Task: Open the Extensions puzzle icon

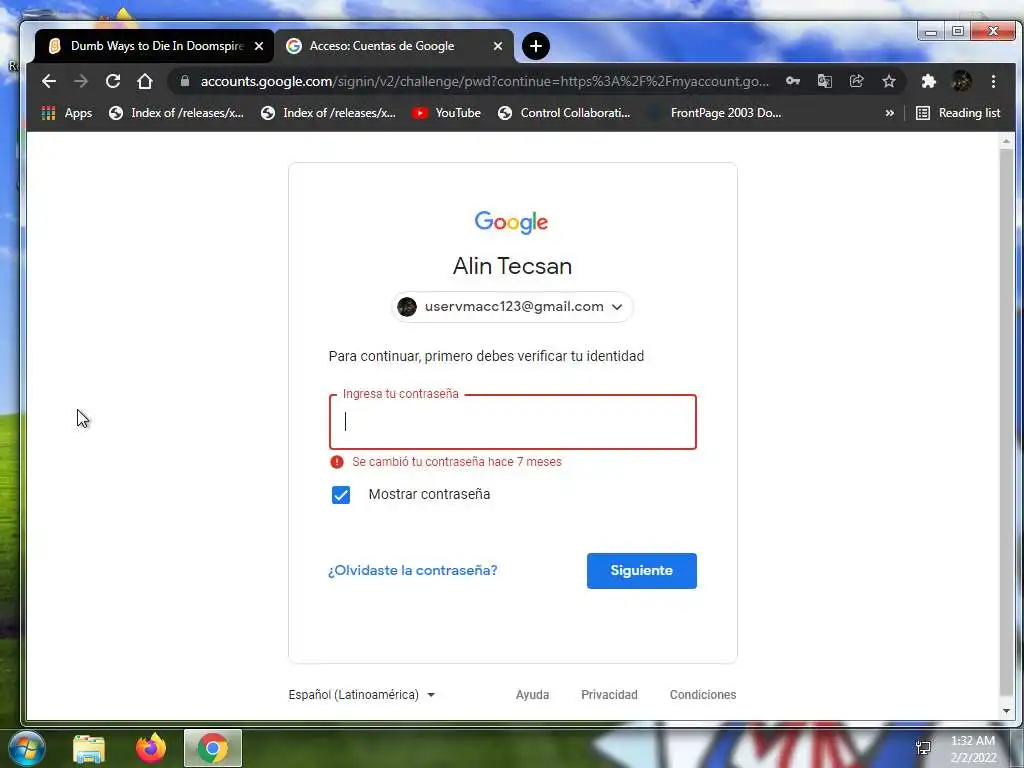Action: (929, 81)
